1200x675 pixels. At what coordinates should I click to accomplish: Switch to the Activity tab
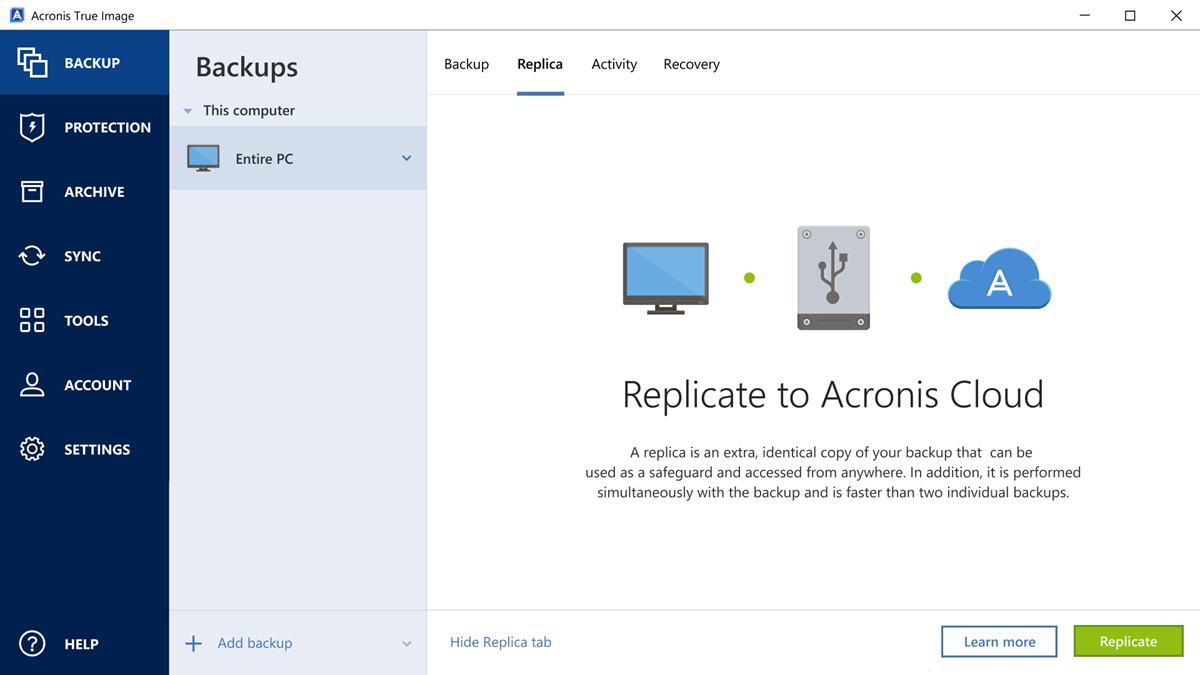click(x=614, y=64)
